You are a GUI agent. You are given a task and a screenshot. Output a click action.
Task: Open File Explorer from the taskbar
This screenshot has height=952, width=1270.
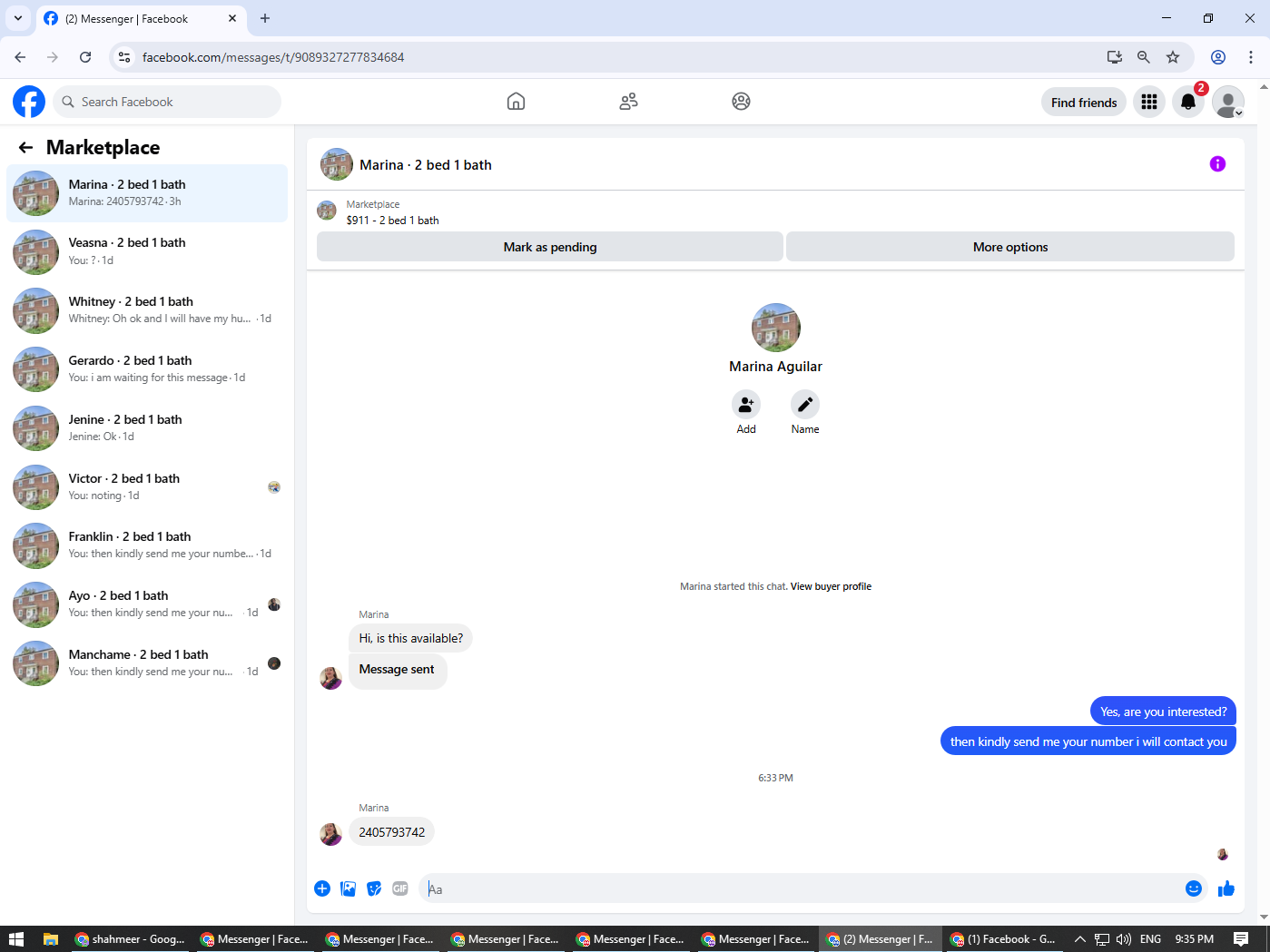tap(51, 939)
